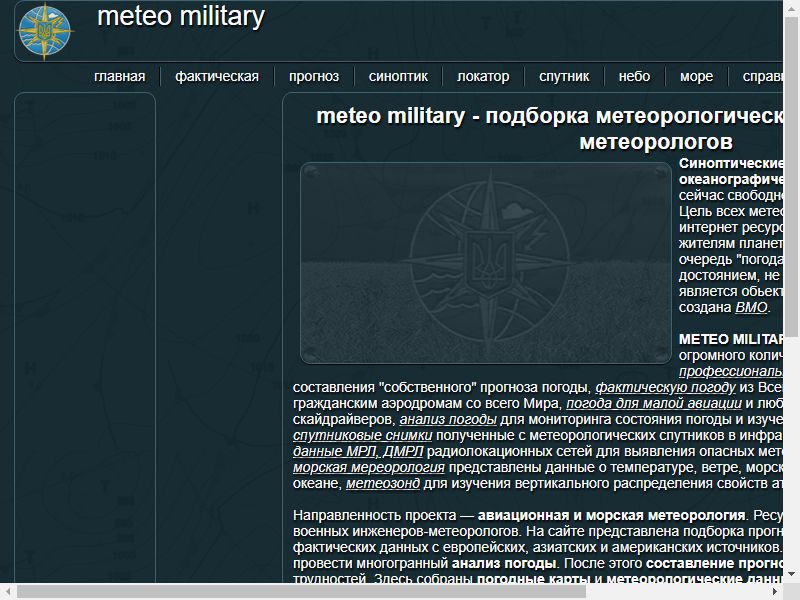Click the horizontal scrollbar thumb

[x=301, y=591]
